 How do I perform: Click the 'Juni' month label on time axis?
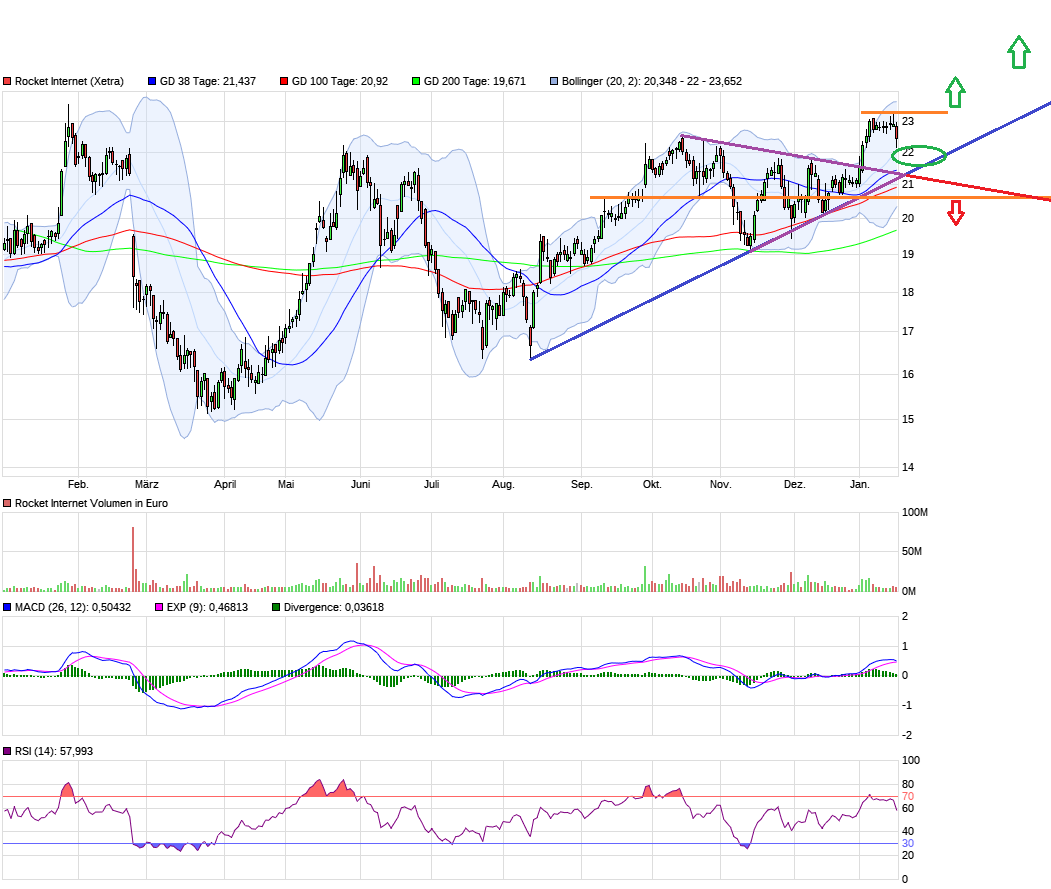click(361, 484)
